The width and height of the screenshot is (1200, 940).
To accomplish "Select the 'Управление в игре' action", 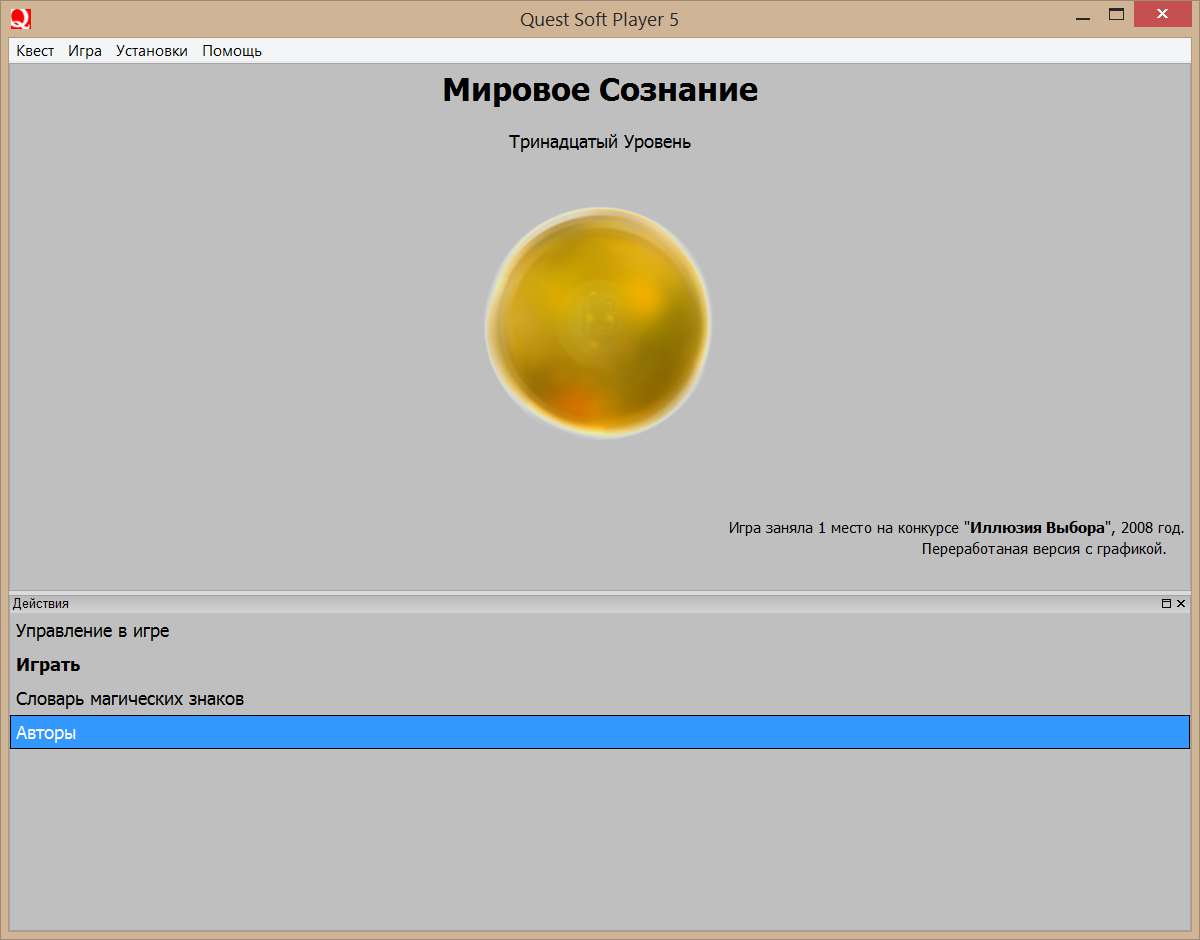I will [600, 631].
